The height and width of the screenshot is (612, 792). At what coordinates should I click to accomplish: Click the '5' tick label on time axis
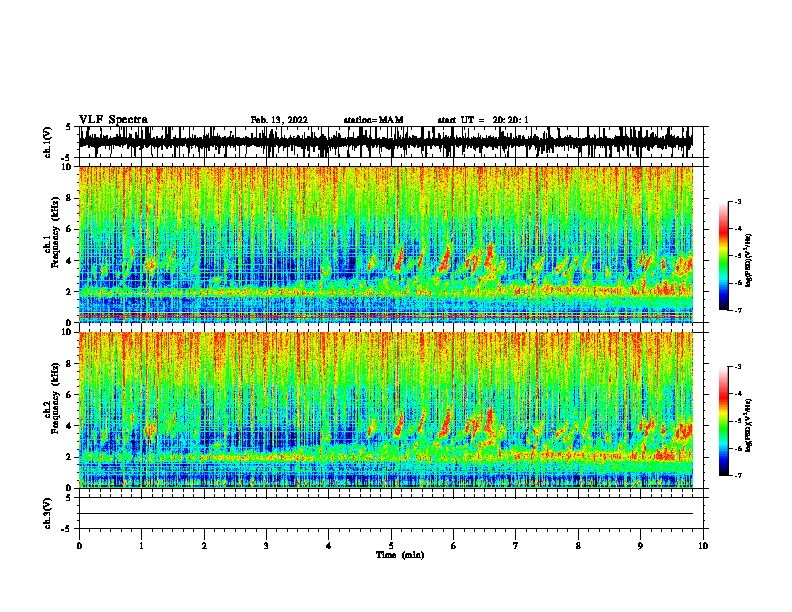click(391, 546)
